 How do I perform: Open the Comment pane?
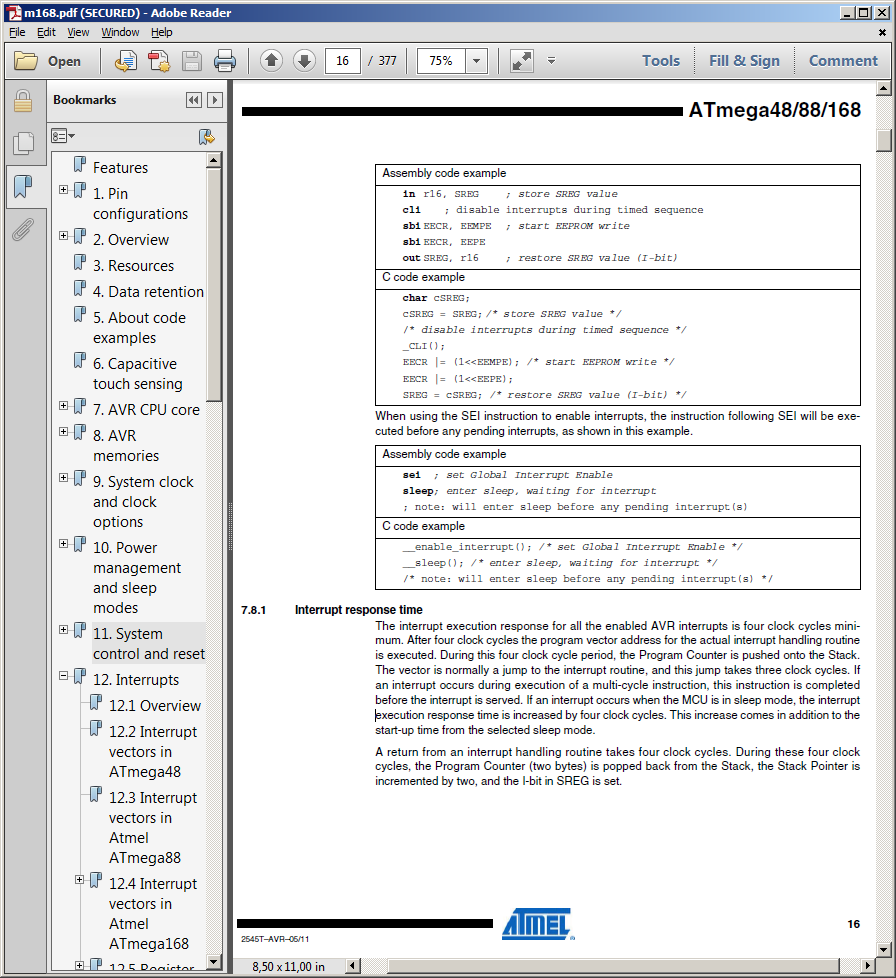pyautogui.click(x=843, y=61)
